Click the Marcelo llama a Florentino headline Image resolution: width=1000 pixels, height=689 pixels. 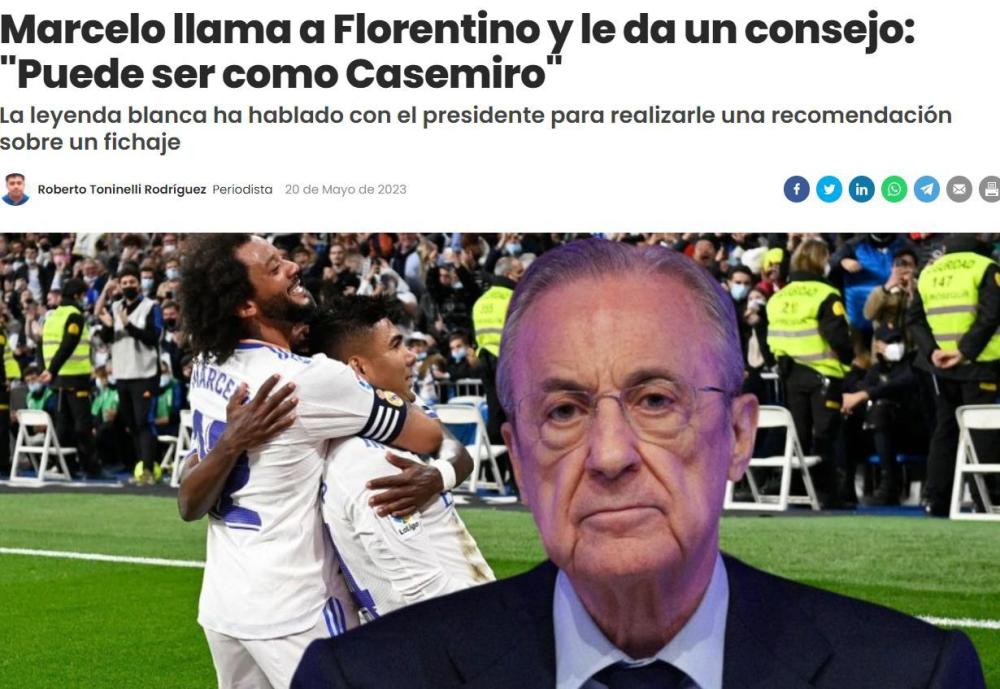coord(457,52)
